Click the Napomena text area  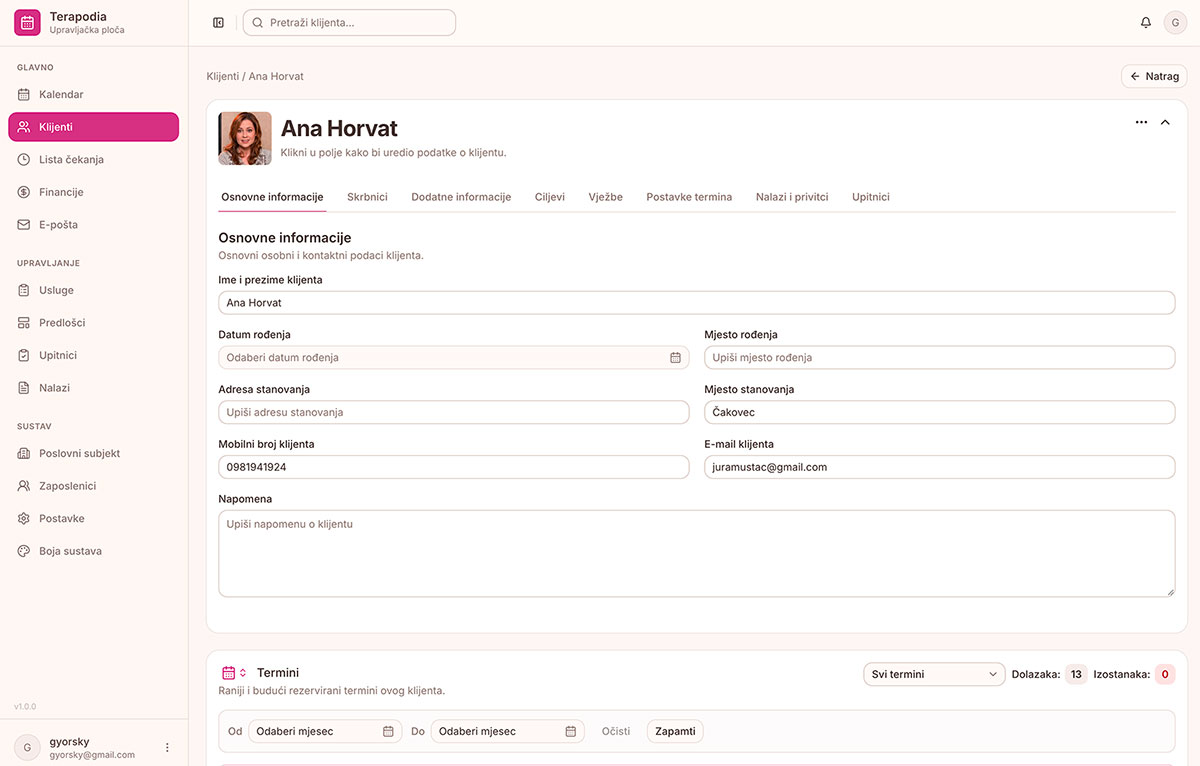click(x=697, y=554)
